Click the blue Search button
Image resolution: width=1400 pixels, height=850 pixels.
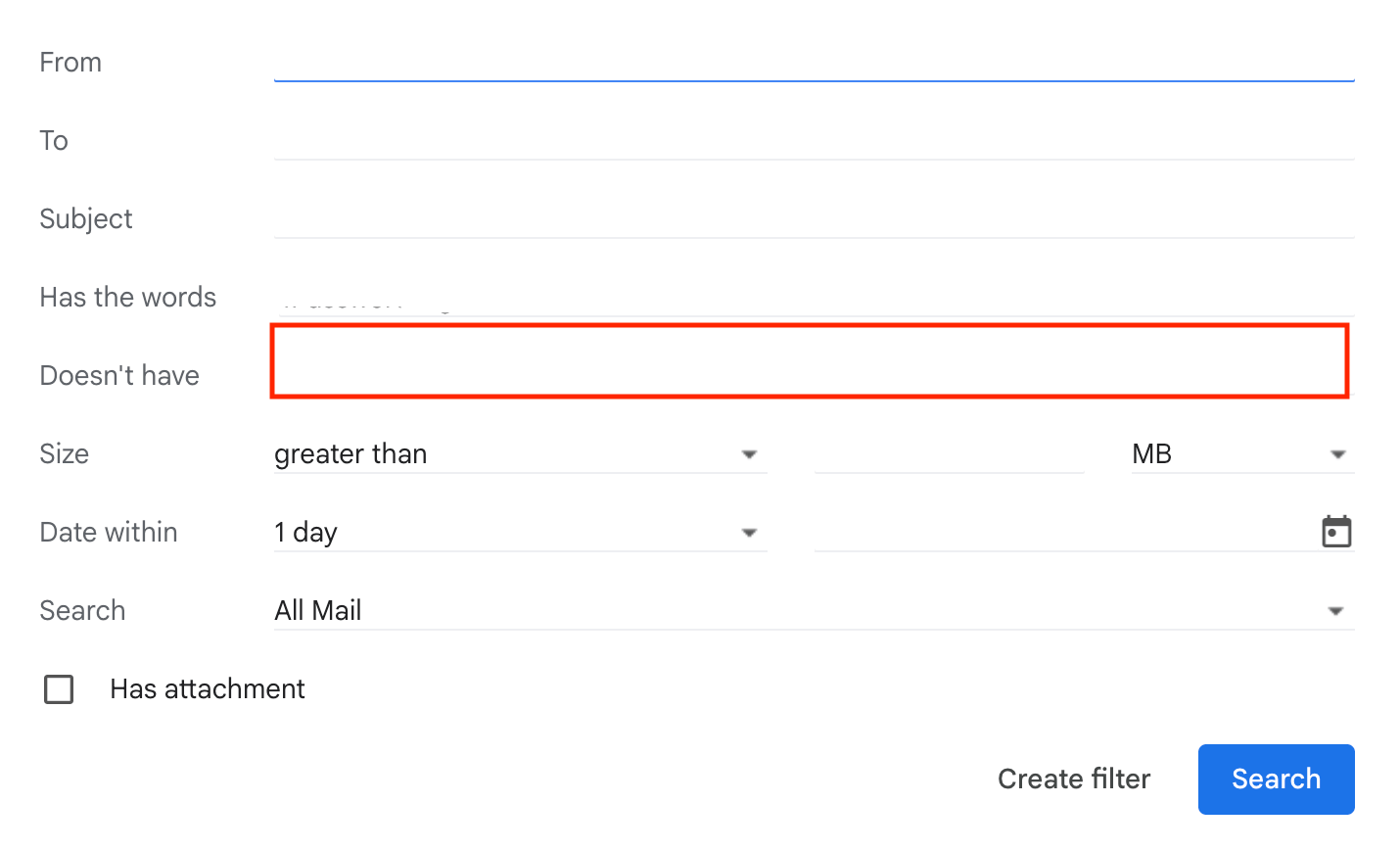pyautogui.click(x=1276, y=779)
